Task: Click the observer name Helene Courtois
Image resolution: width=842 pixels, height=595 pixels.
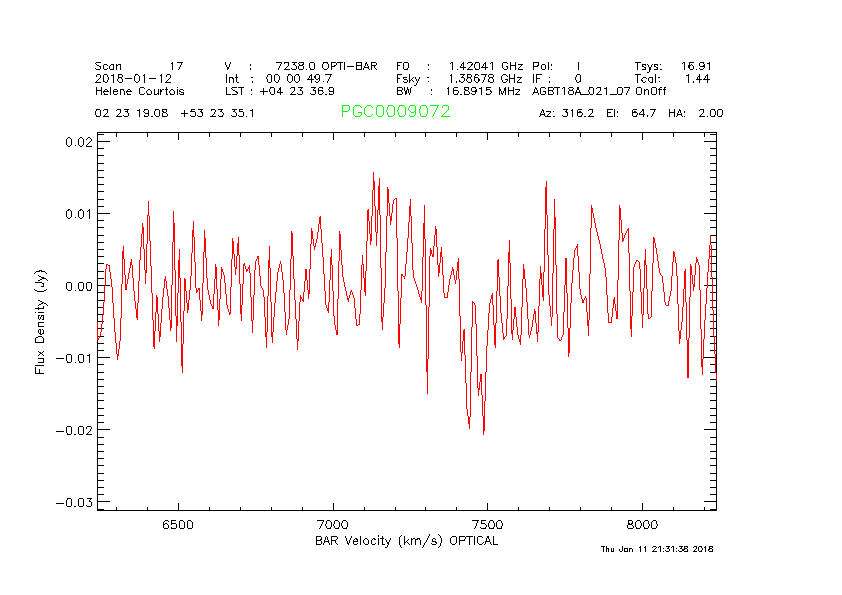Action: point(139,91)
